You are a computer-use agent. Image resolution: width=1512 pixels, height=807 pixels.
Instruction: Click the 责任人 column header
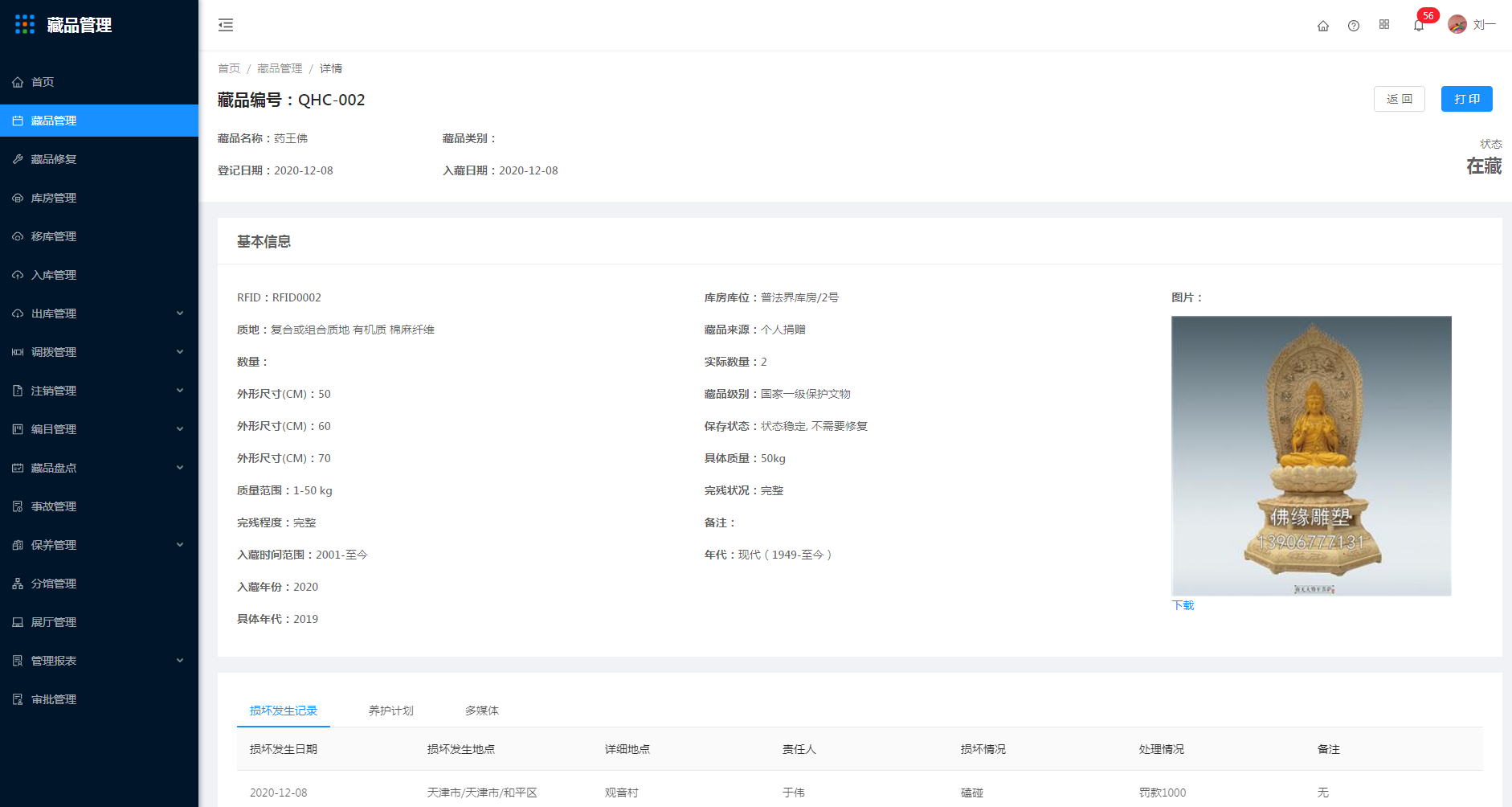point(799,749)
